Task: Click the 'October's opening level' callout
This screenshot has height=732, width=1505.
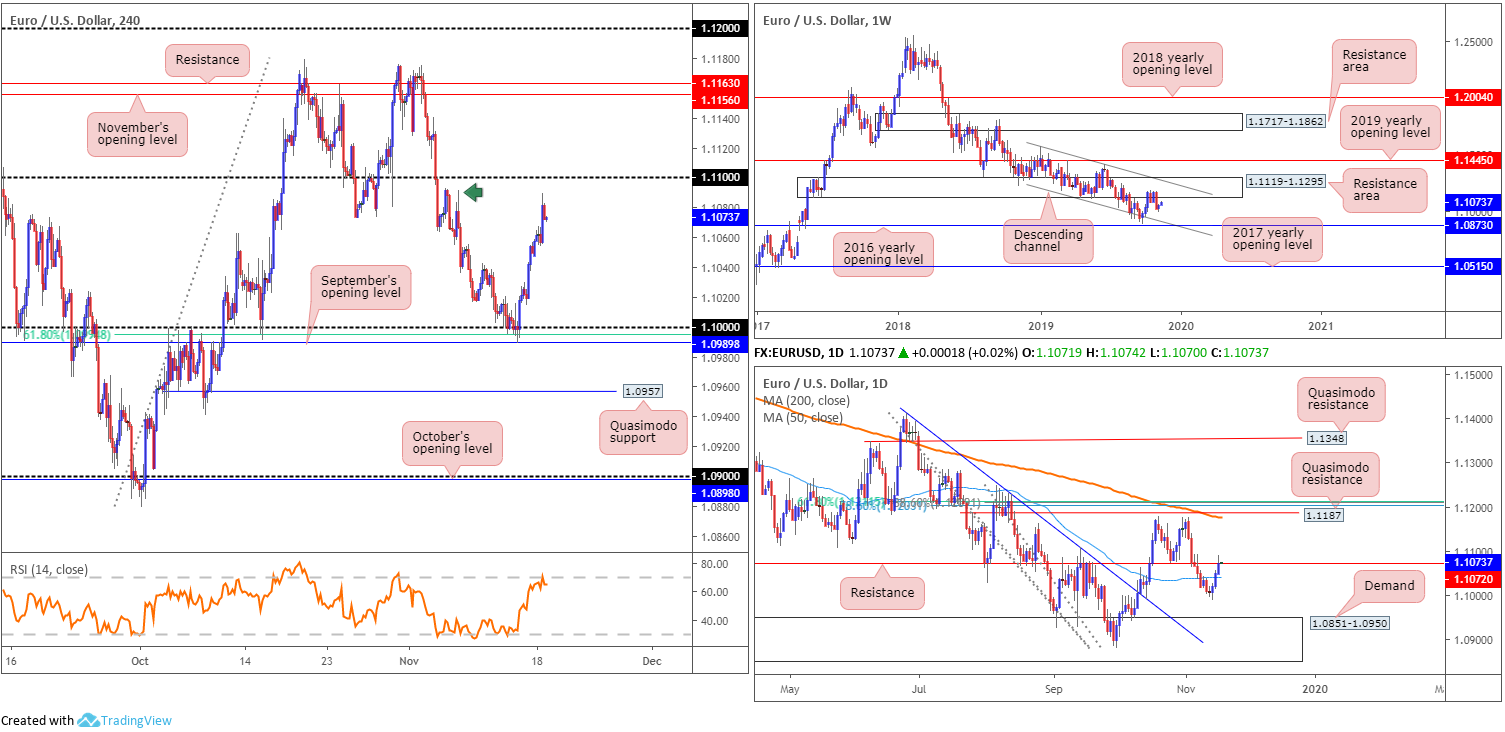Action: [451, 442]
